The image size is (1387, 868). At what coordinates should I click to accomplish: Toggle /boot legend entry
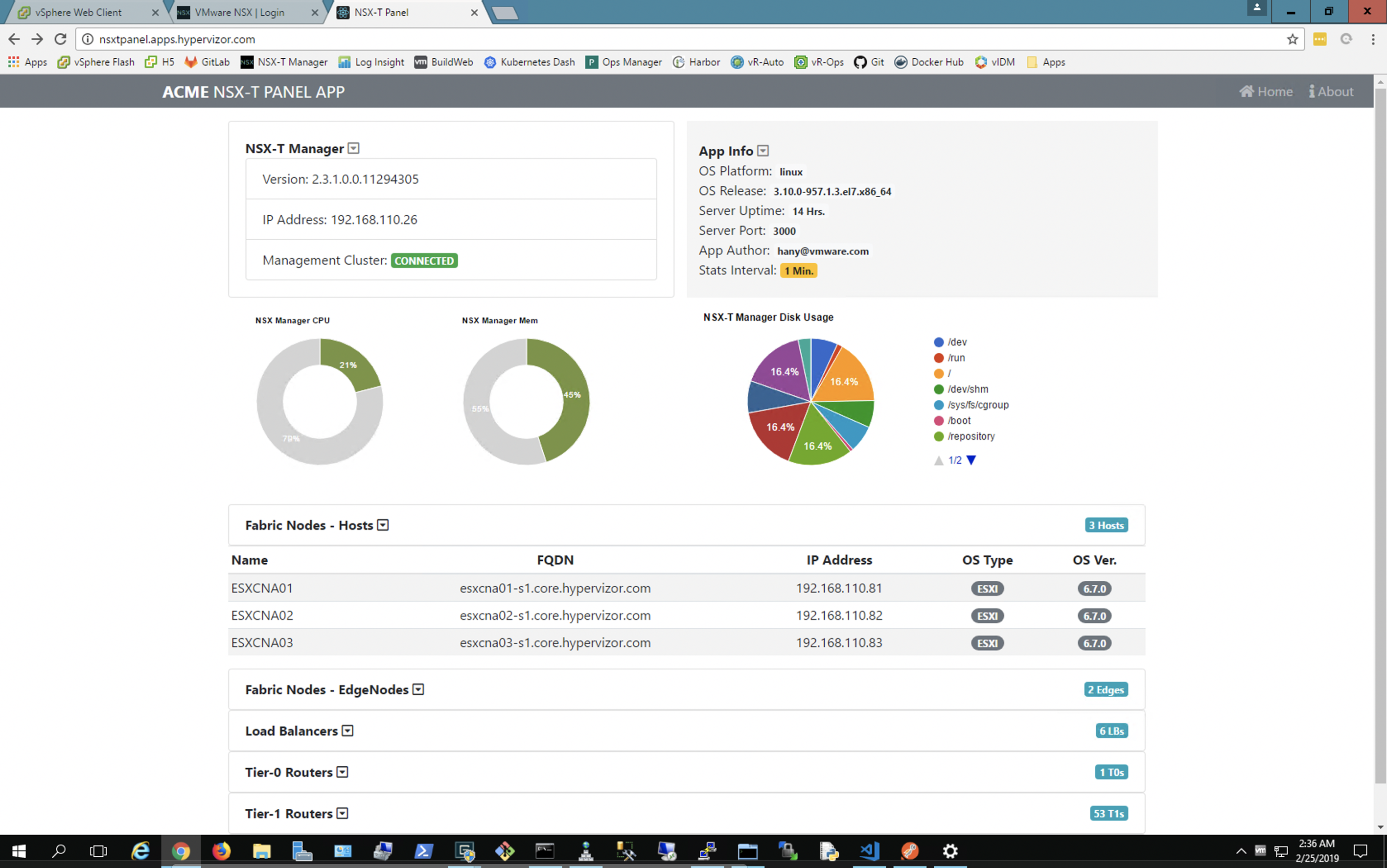[952, 421]
